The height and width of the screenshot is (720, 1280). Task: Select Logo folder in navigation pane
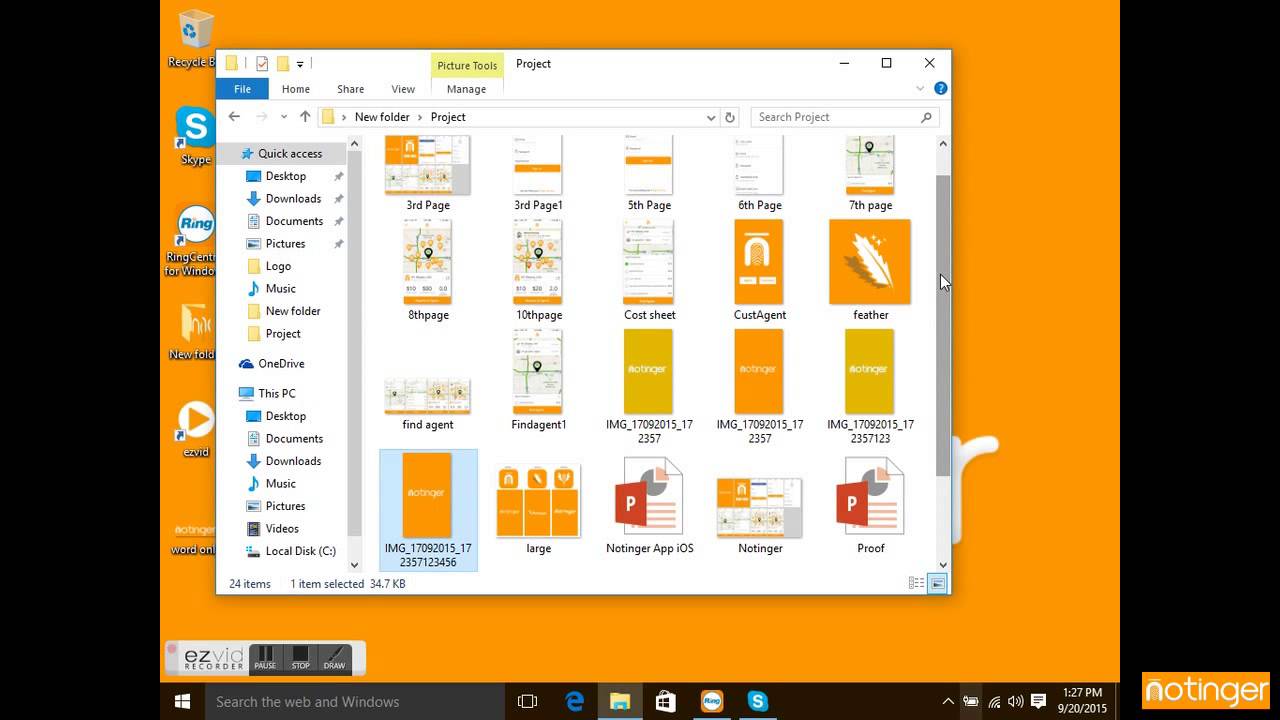point(278,266)
